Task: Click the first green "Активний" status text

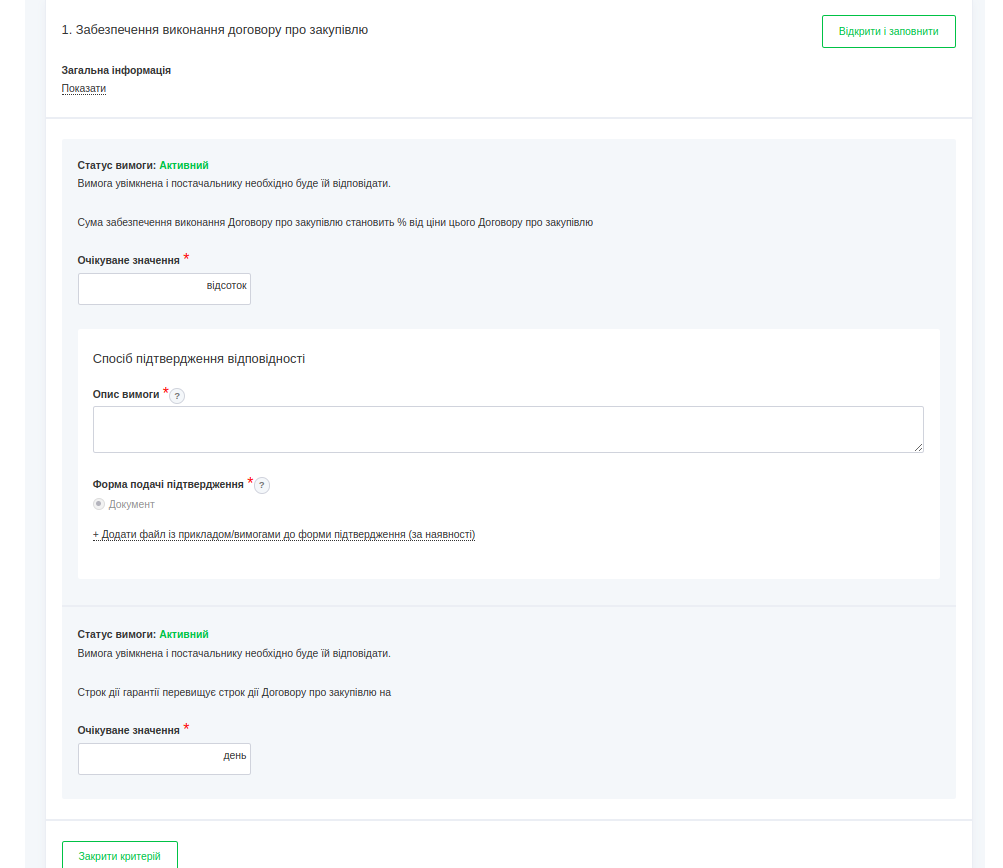Action: click(184, 165)
